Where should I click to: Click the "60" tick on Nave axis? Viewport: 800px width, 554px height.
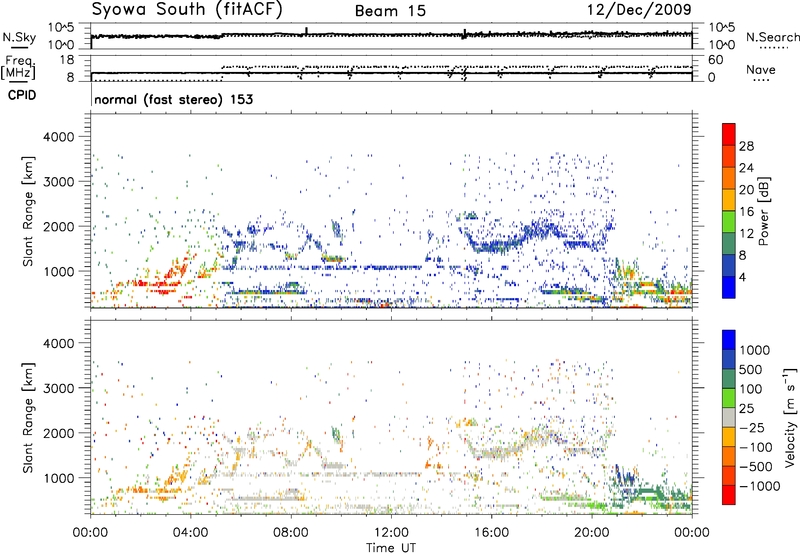(x=715, y=60)
